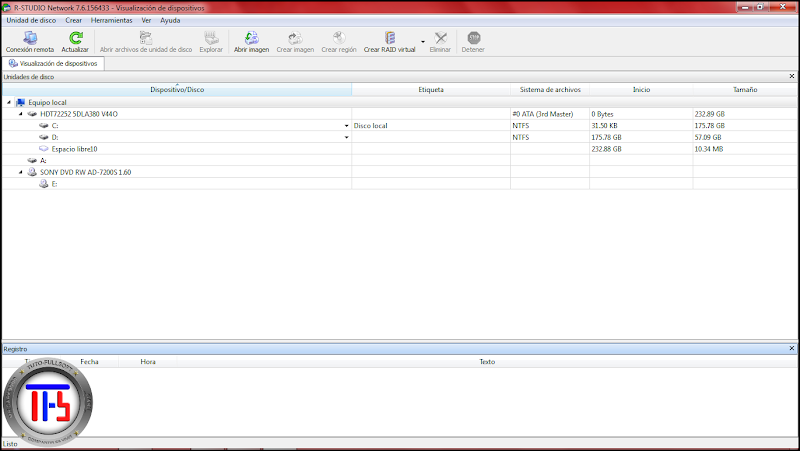Select the HDT72252 5DLA380 V44O hard disk
The width and height of the screenshot is (800, 451).
pyautogui.click(x=79, y=114)
